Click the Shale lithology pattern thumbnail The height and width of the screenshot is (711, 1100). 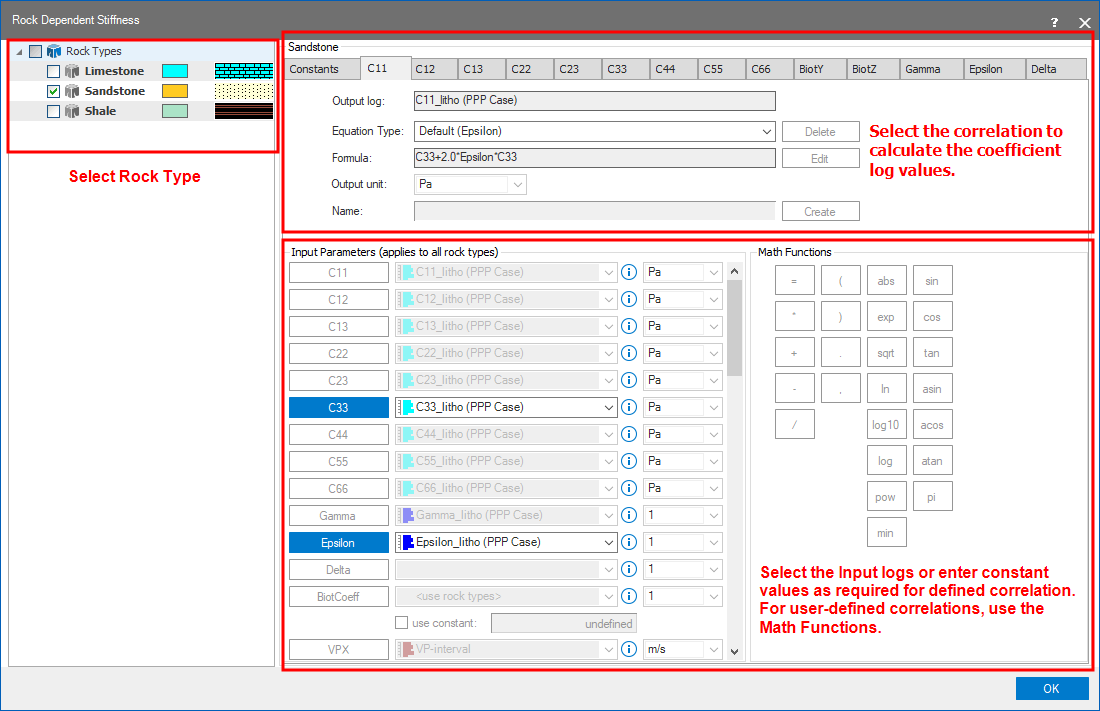click(x=243, y=111)
